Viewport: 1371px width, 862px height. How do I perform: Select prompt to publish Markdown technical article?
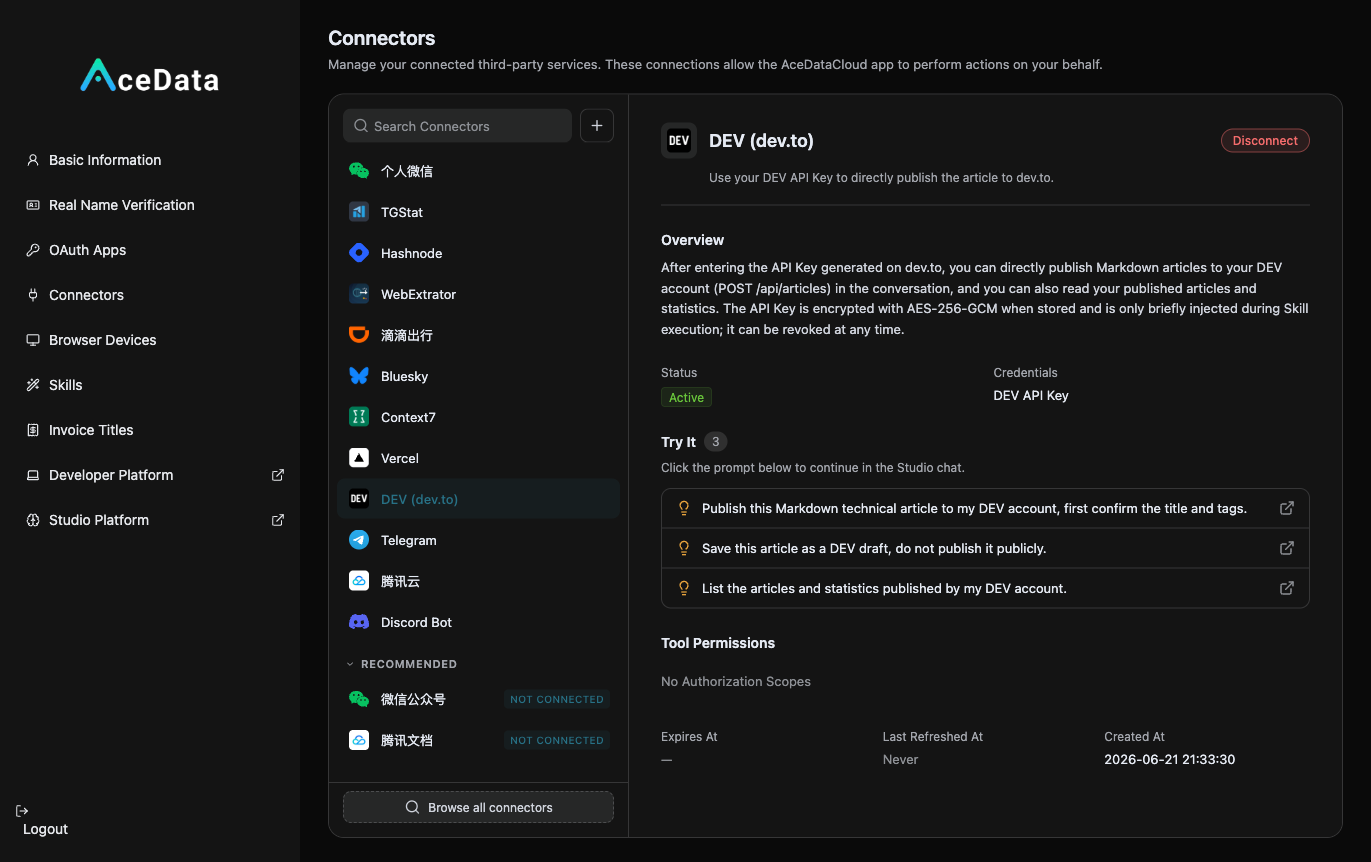tap(985, 508)
